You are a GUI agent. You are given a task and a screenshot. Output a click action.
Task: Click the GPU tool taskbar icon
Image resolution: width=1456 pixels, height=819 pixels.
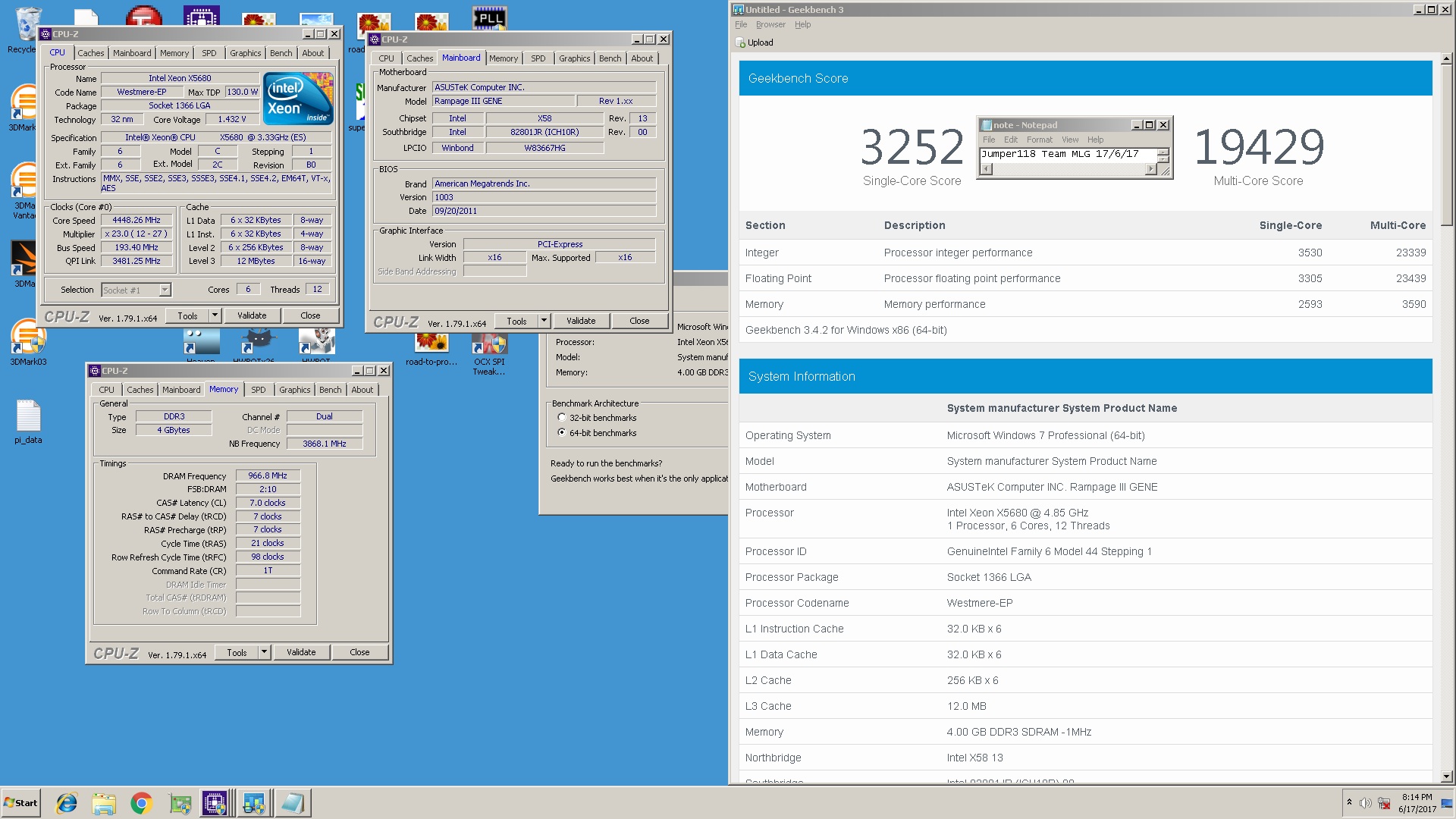click(180, 803)
